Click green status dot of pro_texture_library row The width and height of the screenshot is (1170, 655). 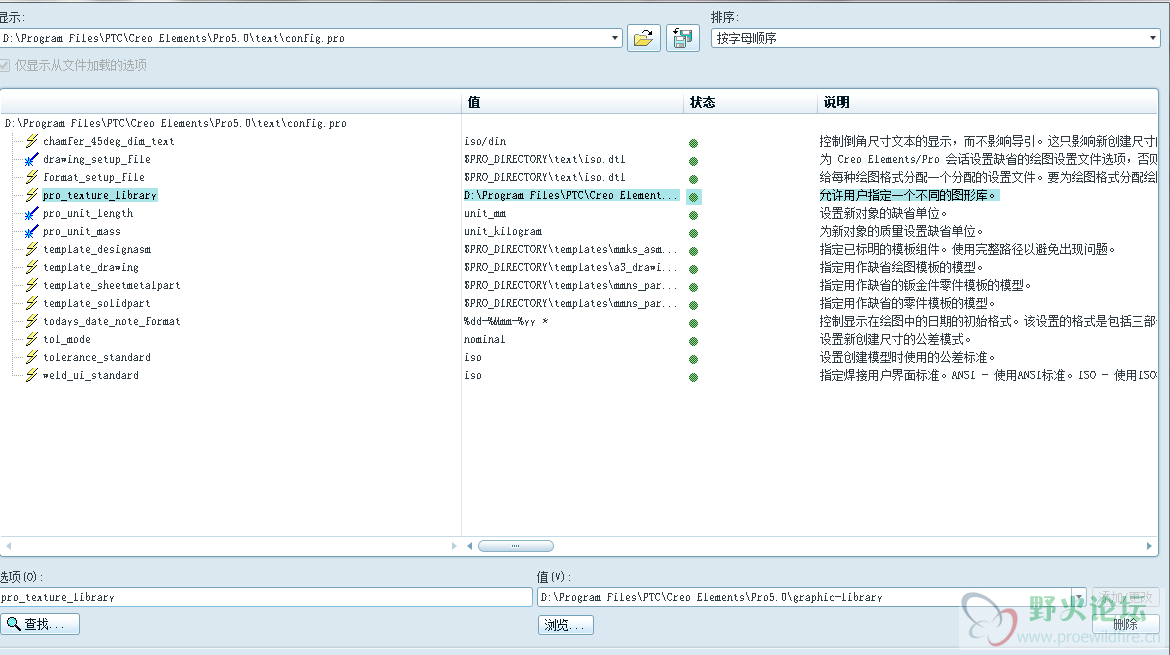coord(693,197)
